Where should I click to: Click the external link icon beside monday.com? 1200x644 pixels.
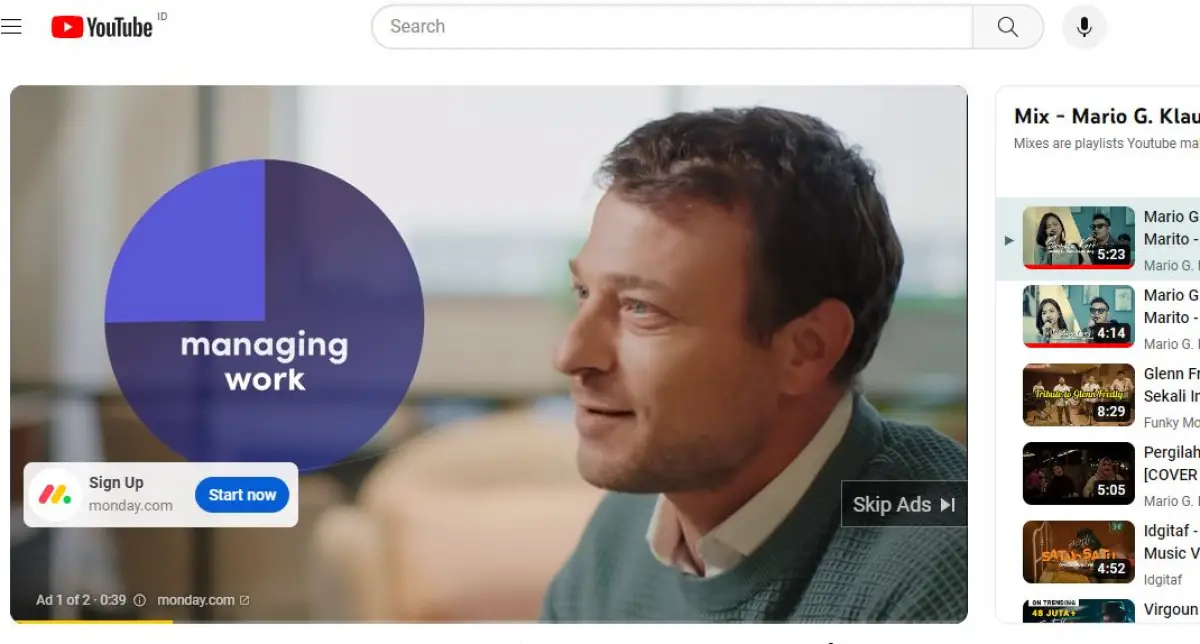245,600
